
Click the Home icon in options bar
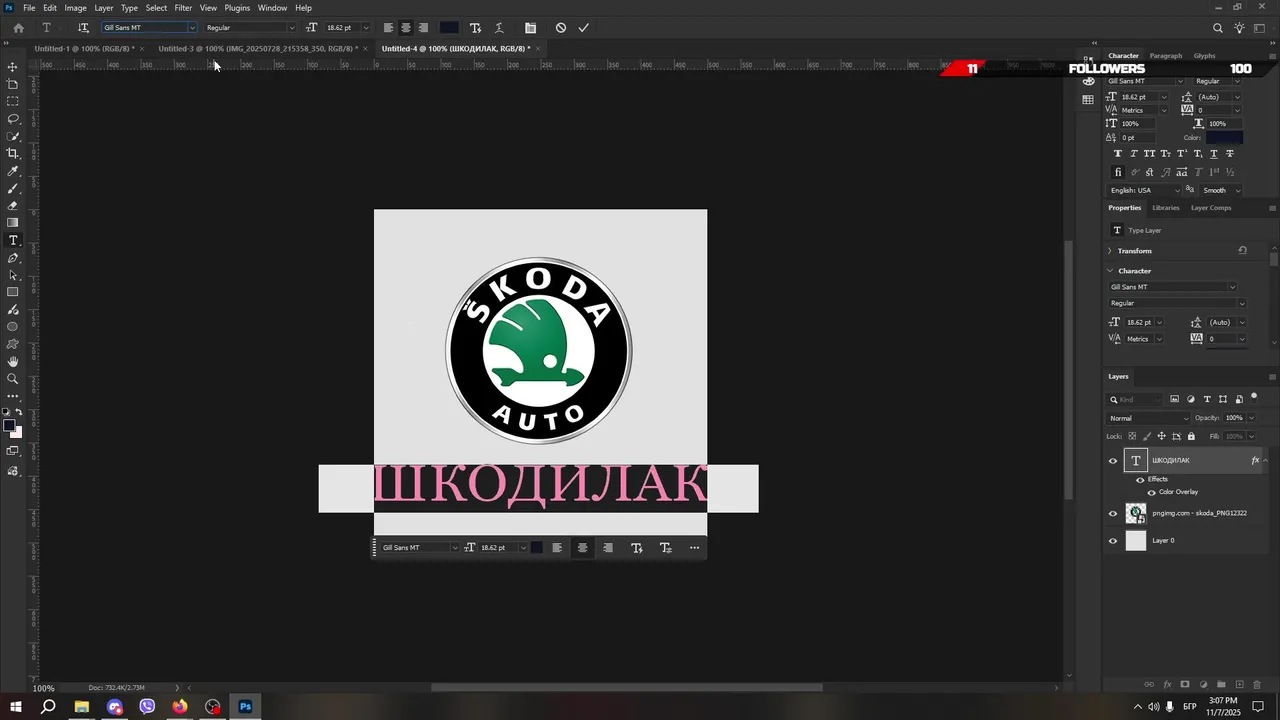click(18, 28)
